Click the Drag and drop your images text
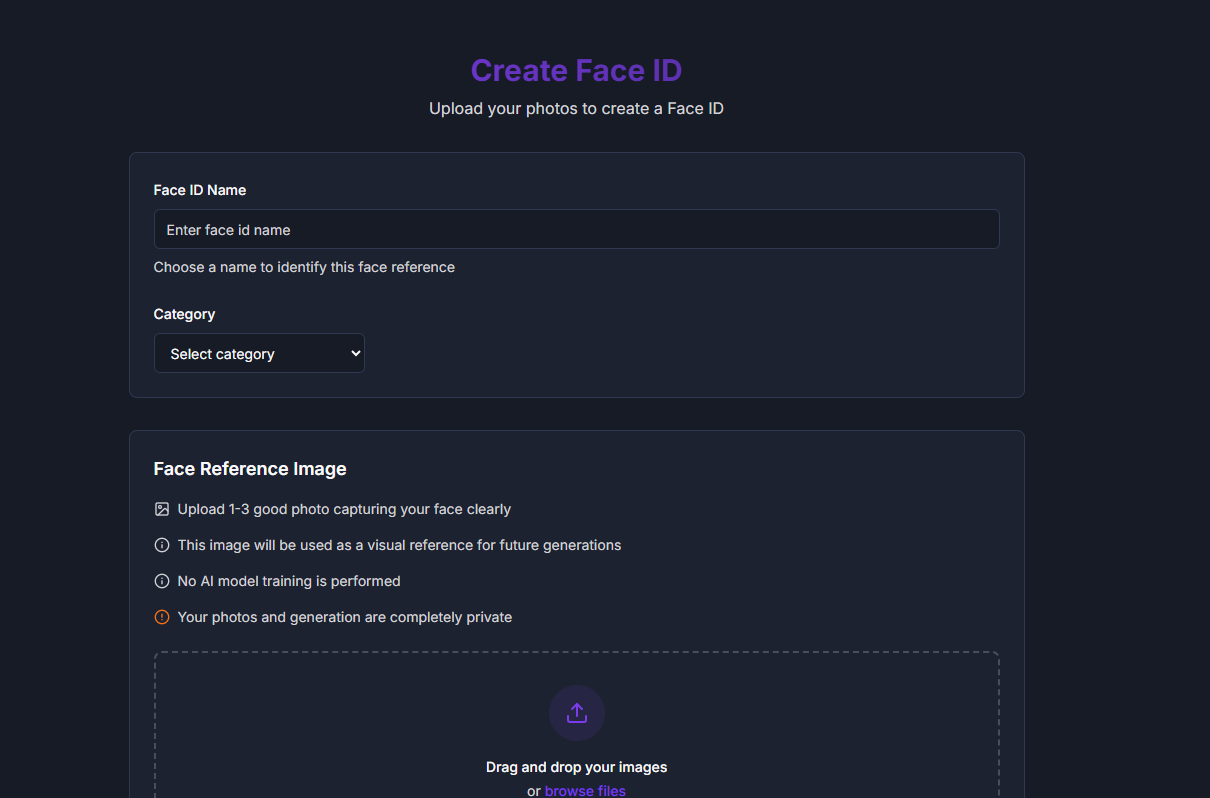1210x798 pixels. 576,767
